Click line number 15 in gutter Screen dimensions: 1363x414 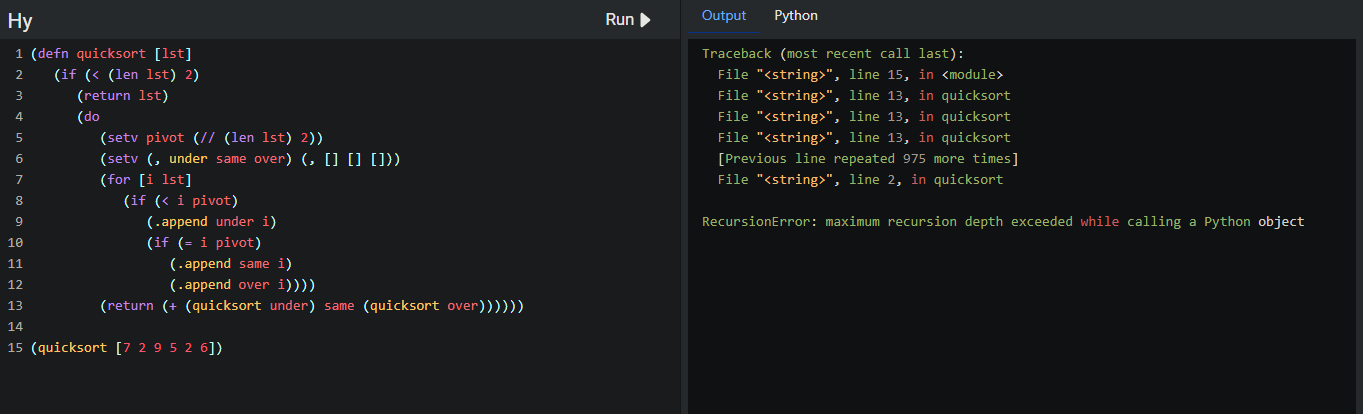[x=14, y=348]
